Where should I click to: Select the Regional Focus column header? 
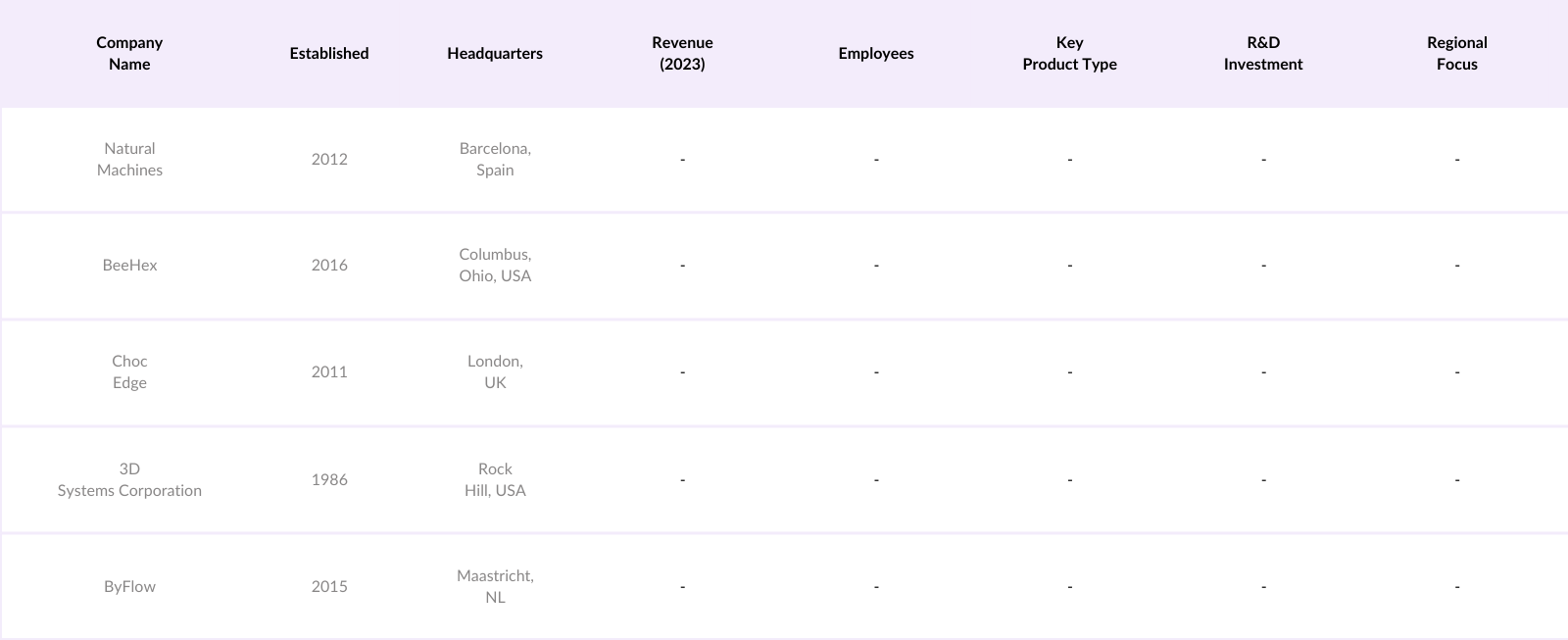(x=1456, y=53)
